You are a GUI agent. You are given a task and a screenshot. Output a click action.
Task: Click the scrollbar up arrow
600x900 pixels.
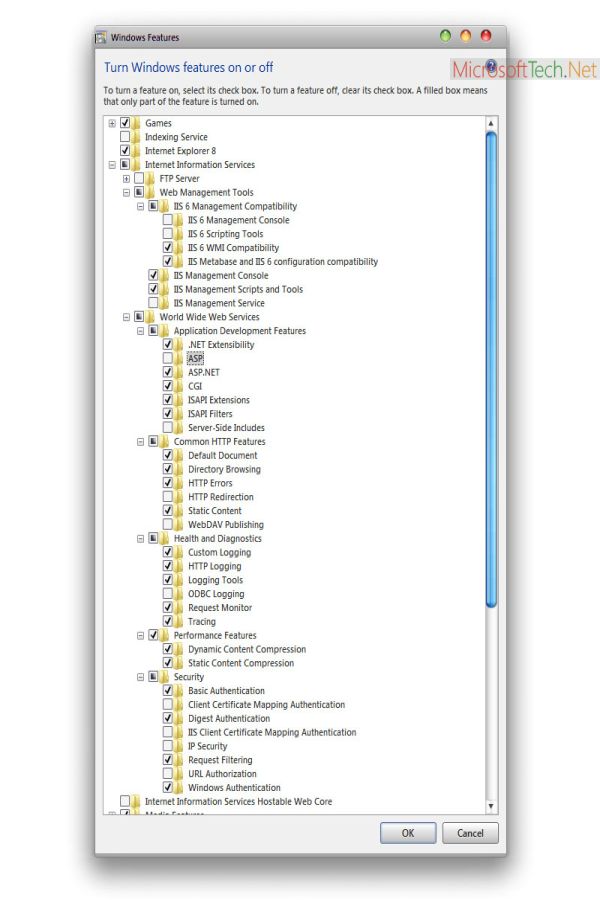pos(491,123)
